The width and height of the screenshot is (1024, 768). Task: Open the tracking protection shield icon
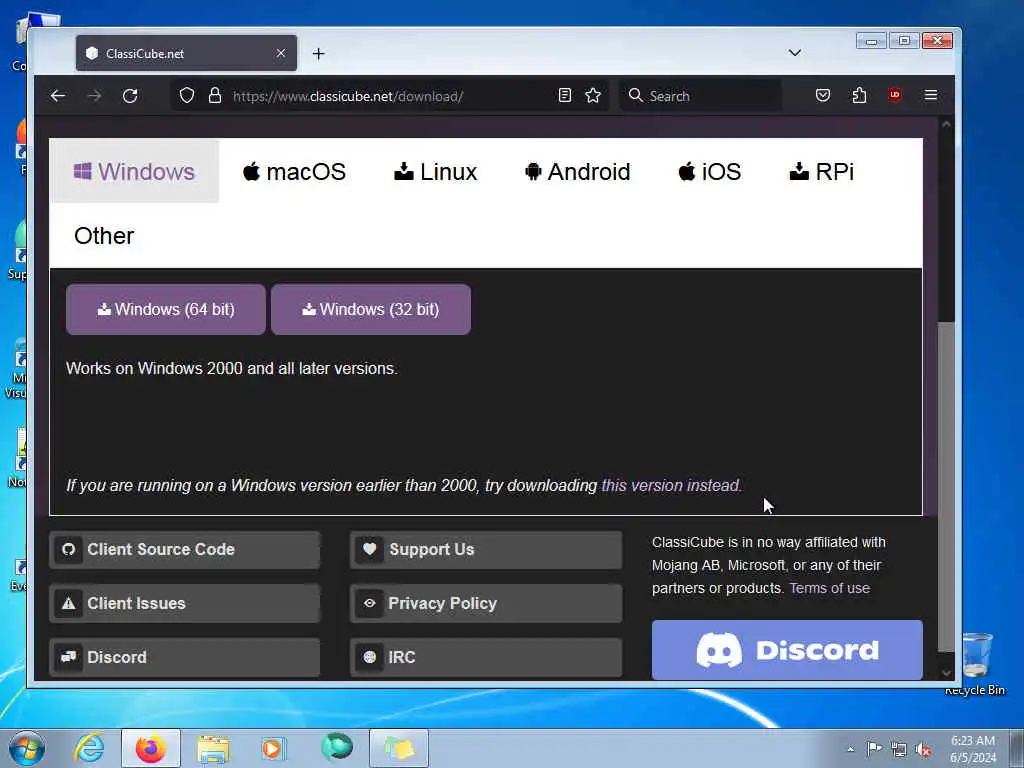(187, 96)
